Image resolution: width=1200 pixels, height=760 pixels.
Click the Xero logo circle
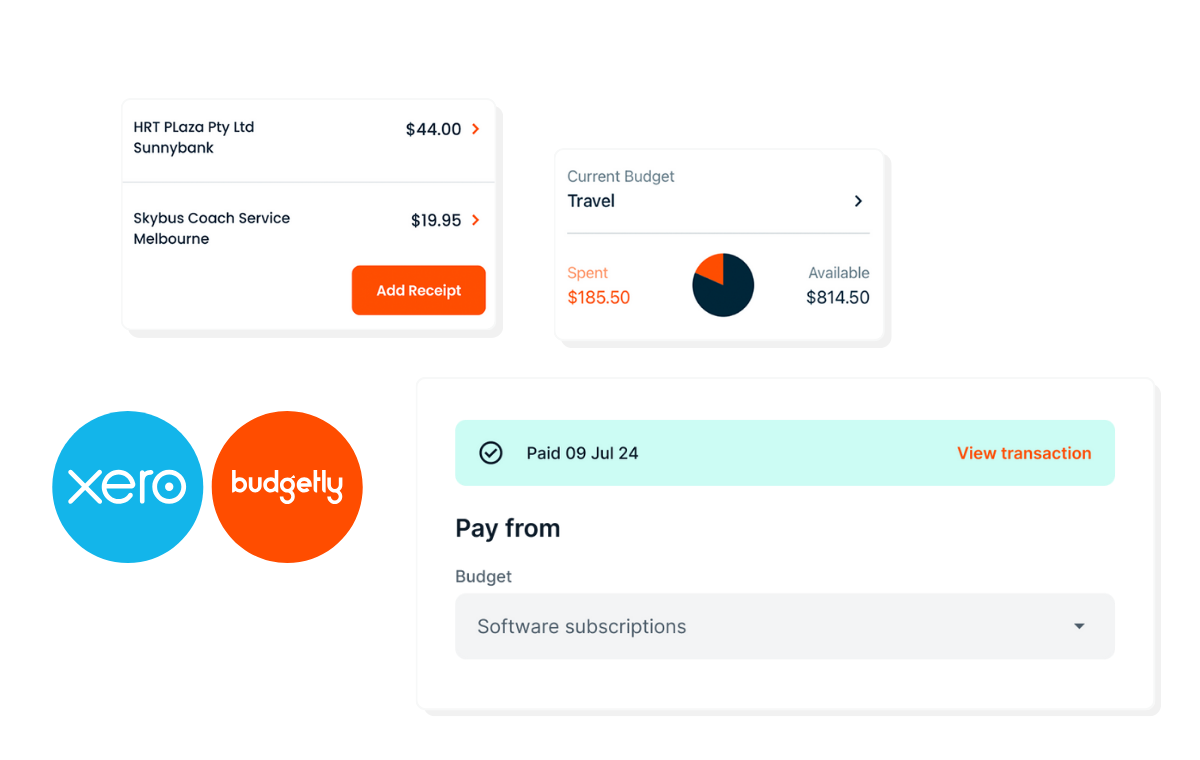pos(128,487)
